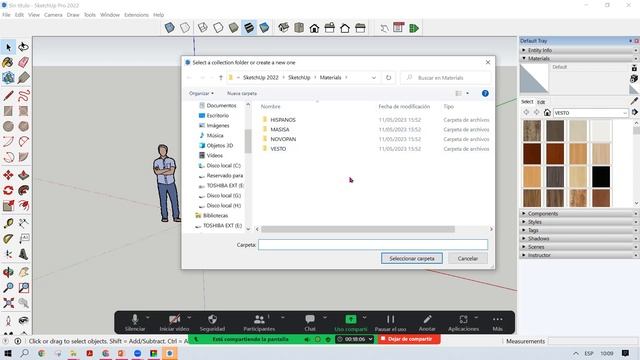Select Escritorio in the navigation pane

(218, 116)
